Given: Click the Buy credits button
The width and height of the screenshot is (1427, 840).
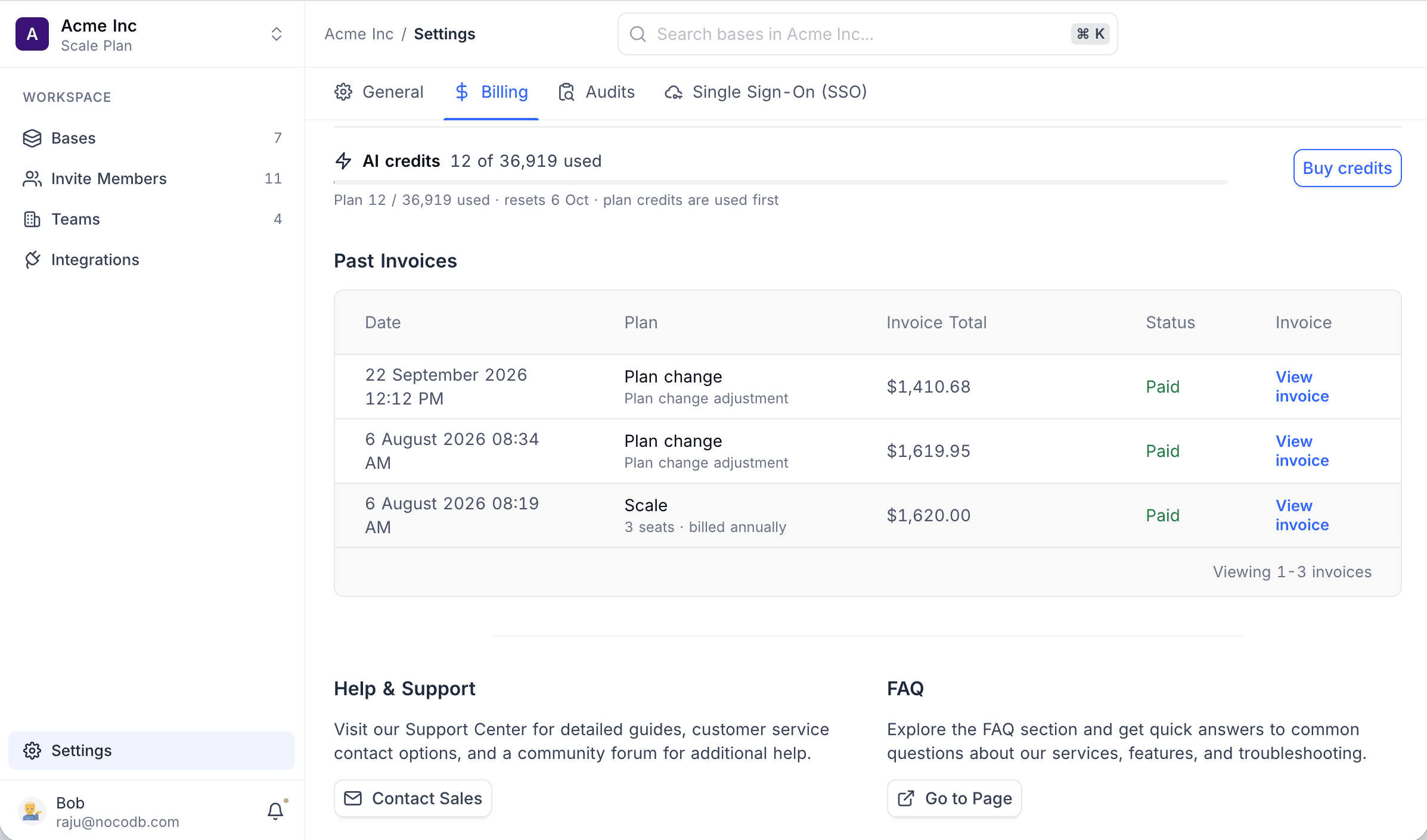Looking at the screenshot, I should (x=1347, y=168).
